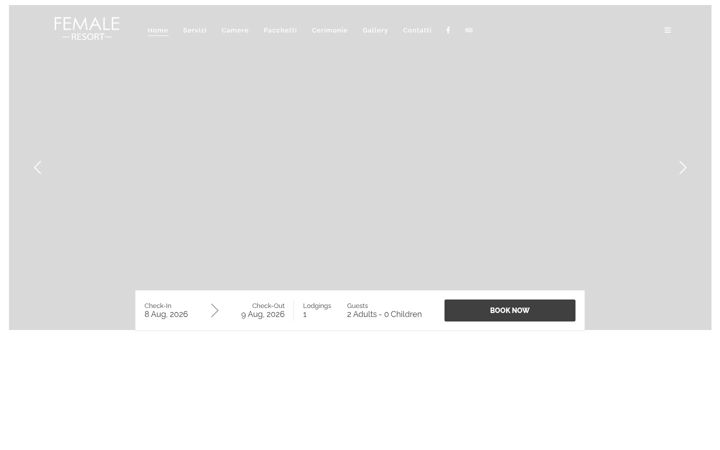This screenshot has height=450, width=720.
Task: Click the Female Resort logo
Action: [87, 28]
